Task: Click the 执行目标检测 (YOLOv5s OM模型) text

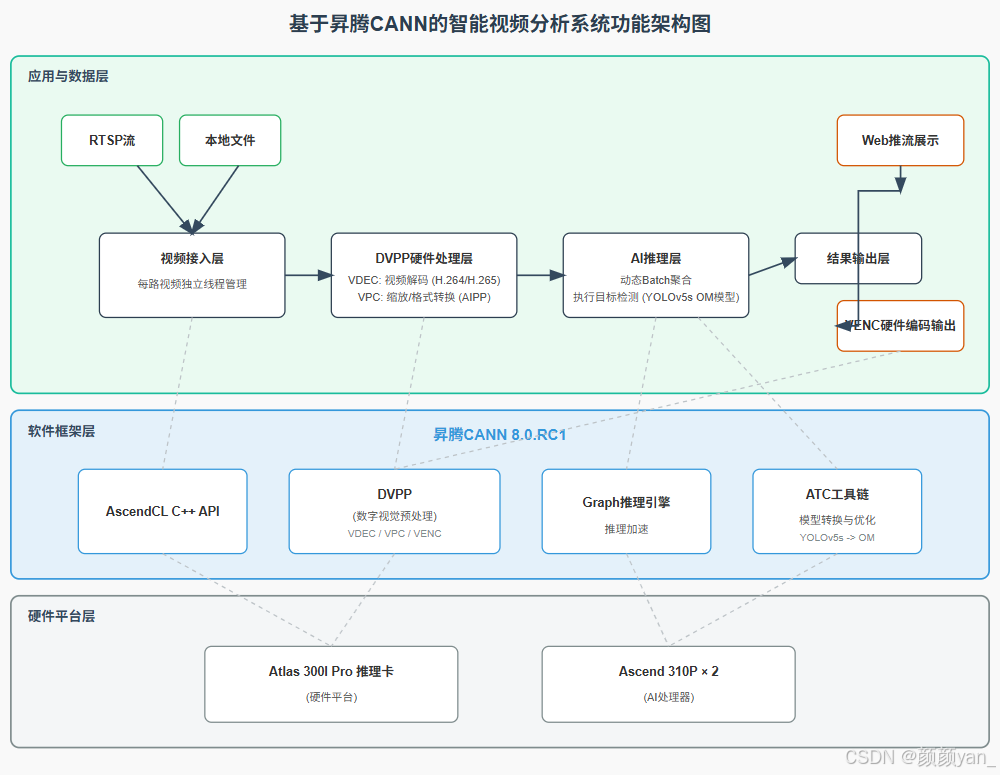Action: tap(656, 297)
